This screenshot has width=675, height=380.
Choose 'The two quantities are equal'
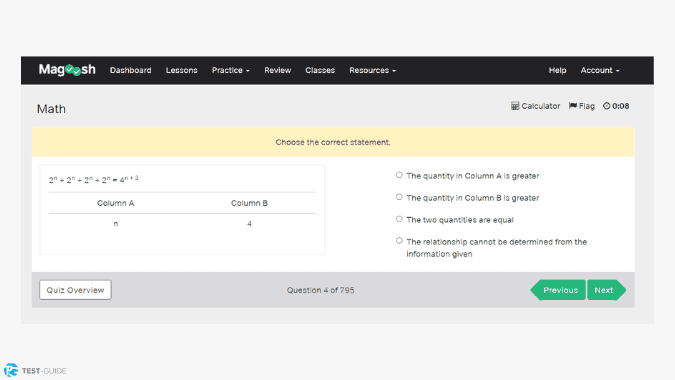(x=399, y=219)
